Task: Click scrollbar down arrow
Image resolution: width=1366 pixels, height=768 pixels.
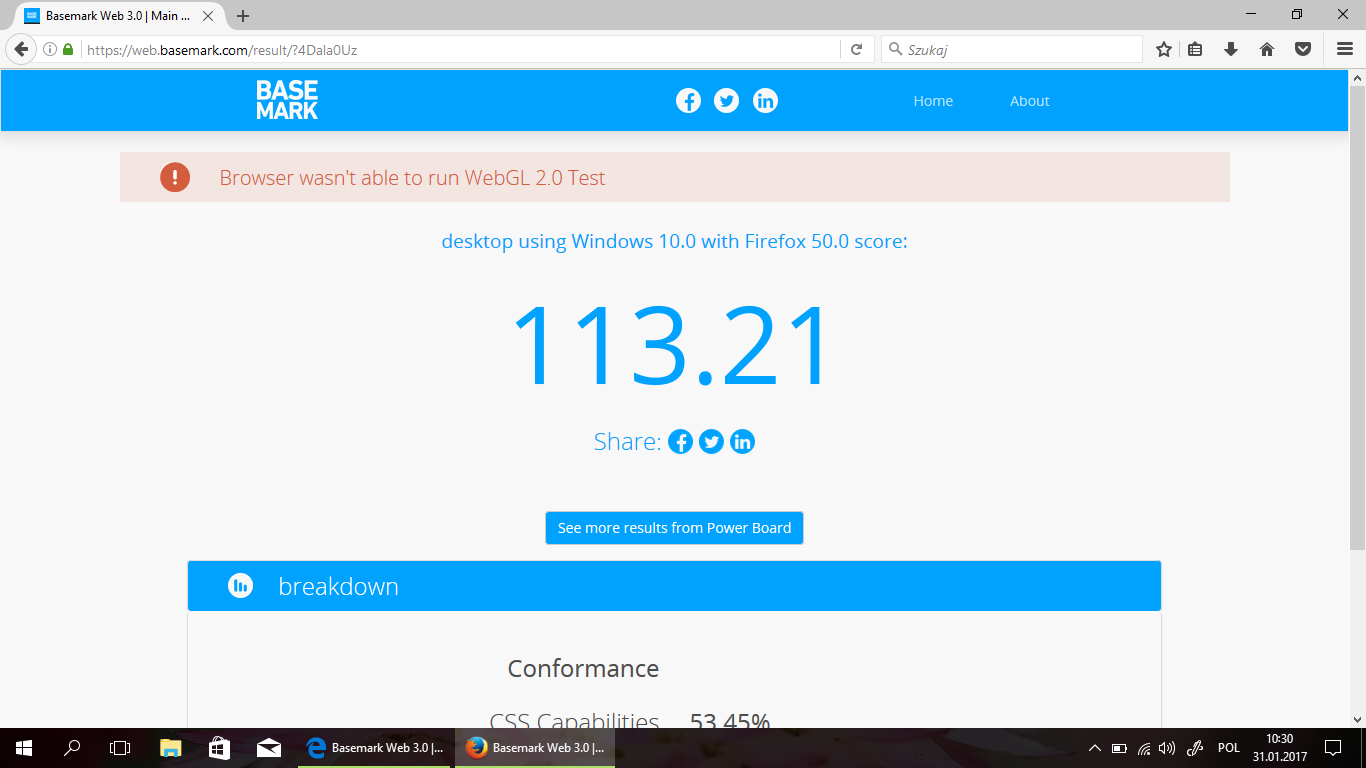Action: coord(1357,719)
